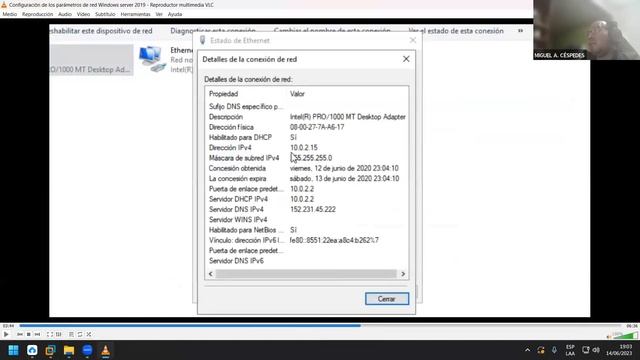Image resolution: width=640 pixels, height=360 pixels.
Task: Open the blue cloud-house app in taskbar
Action: [32, 350]
